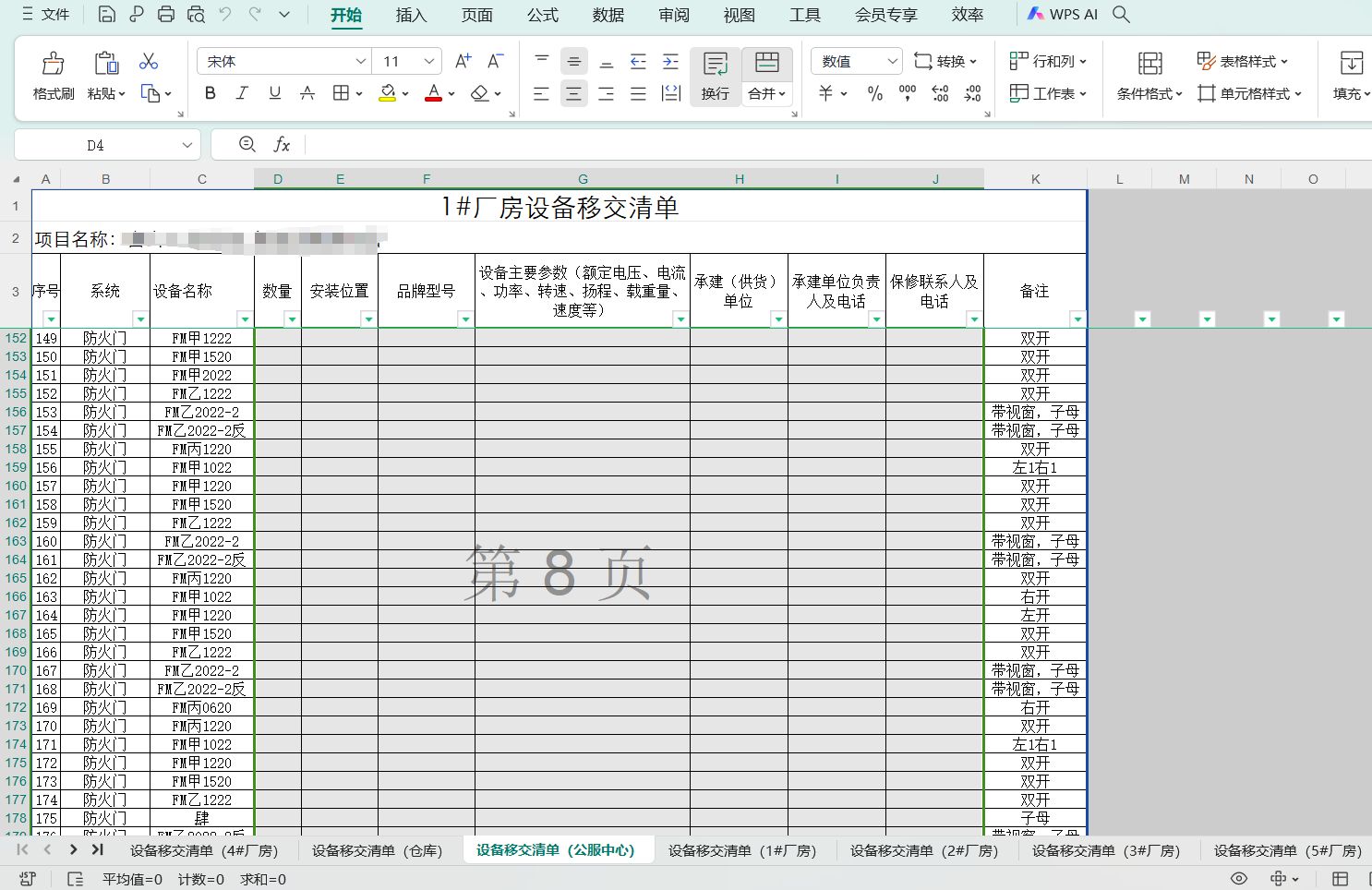The height and width of the screenshot is (890, 1372).
Task: Toggle middle vertical alignment
Action: click(574, 61)
